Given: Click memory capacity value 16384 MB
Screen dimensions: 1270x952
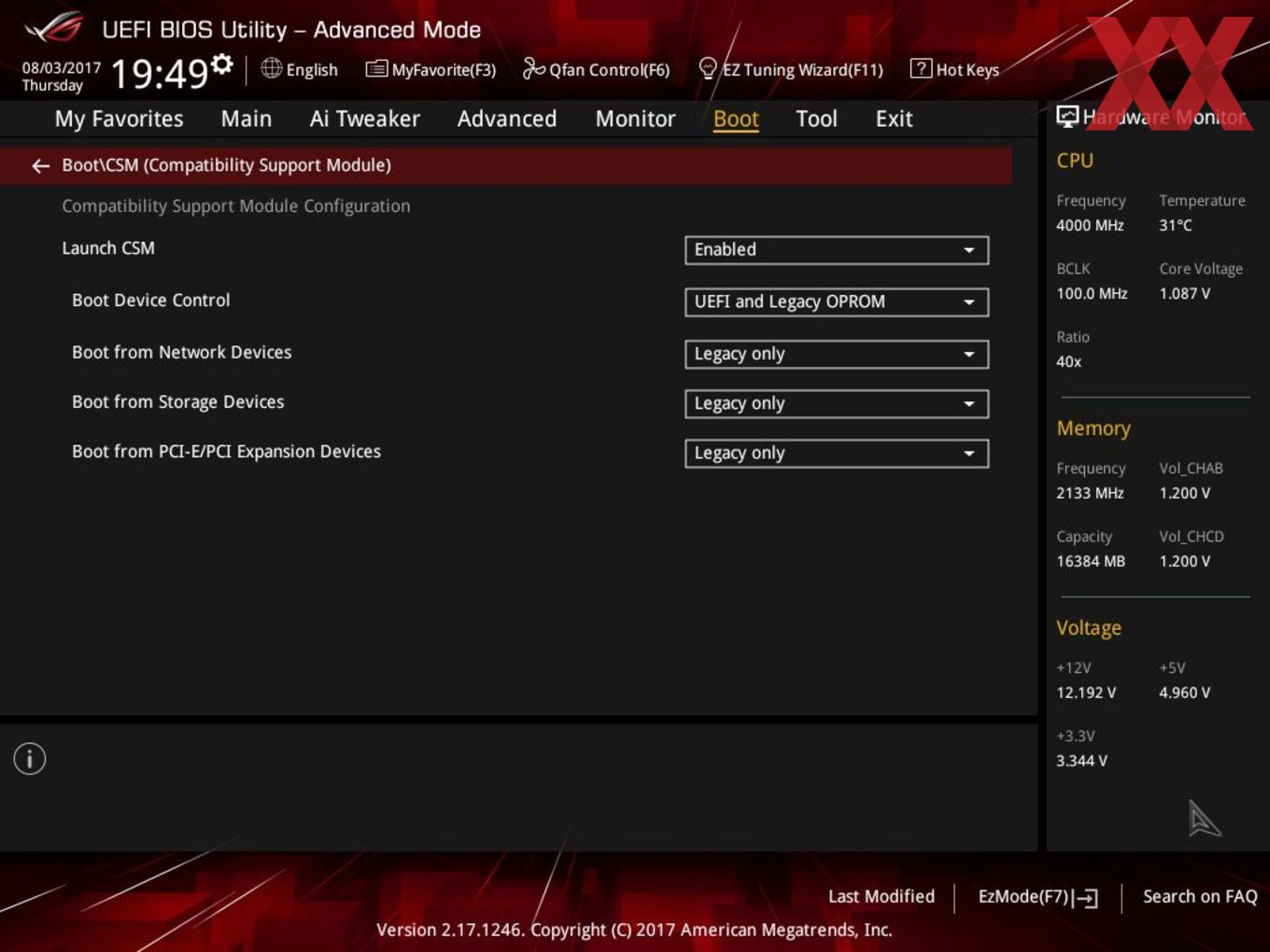Looking at the screenshot, I should click(1091, 562).
